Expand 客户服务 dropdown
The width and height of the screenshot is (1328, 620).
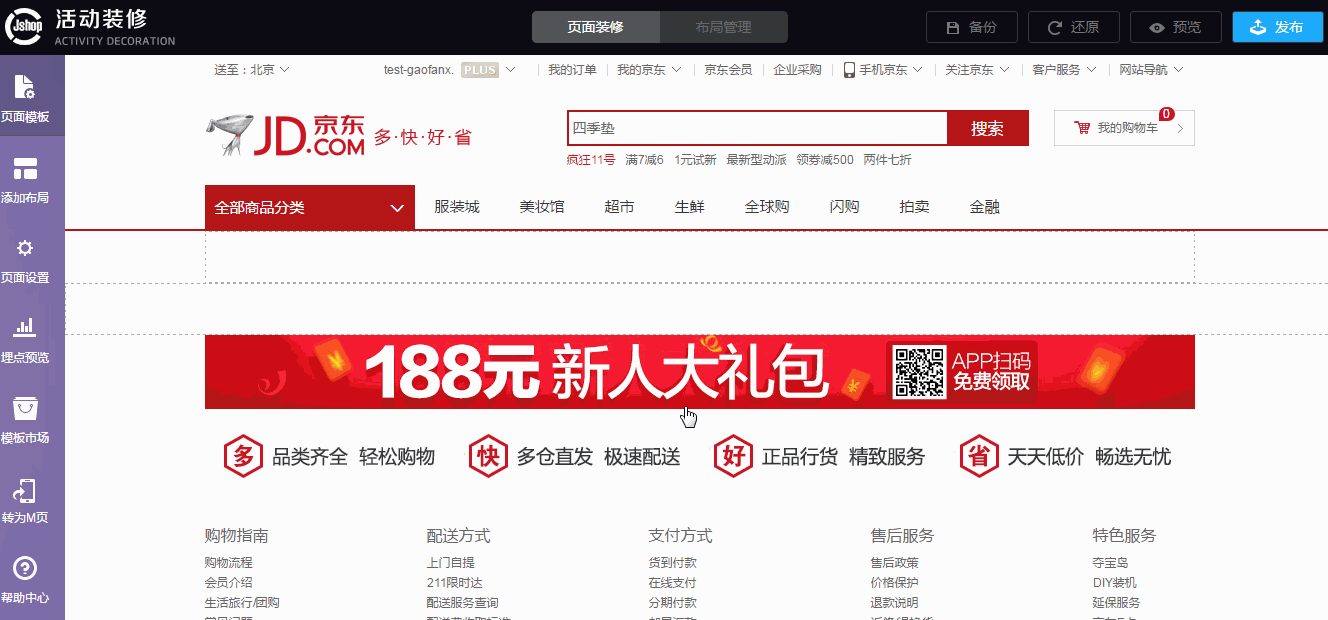tap(1065, 70)
